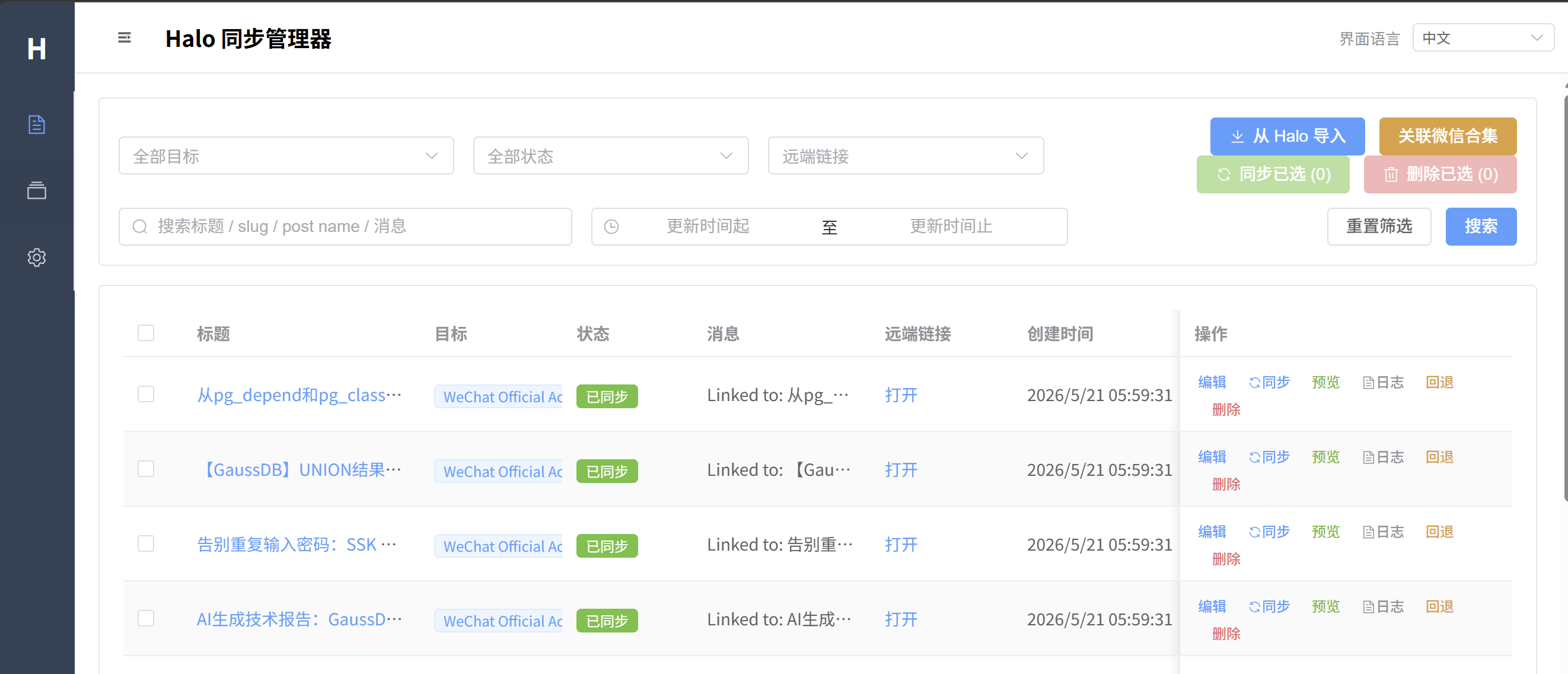Open remote link 打开 for AI生成技术报告 row
Viewport: 1568px width, 674px height.
(901, 620)
